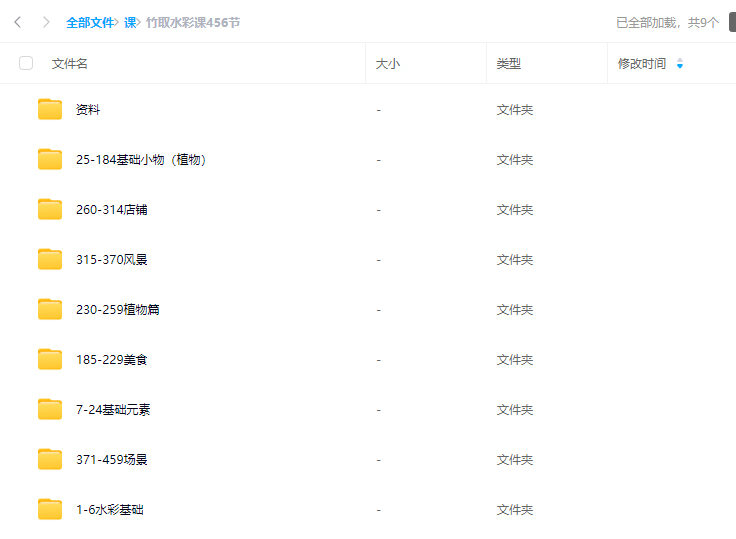Click the back navigation arrow
The image size is (736, 539).
pyautogui.click(x=18, y=22)
